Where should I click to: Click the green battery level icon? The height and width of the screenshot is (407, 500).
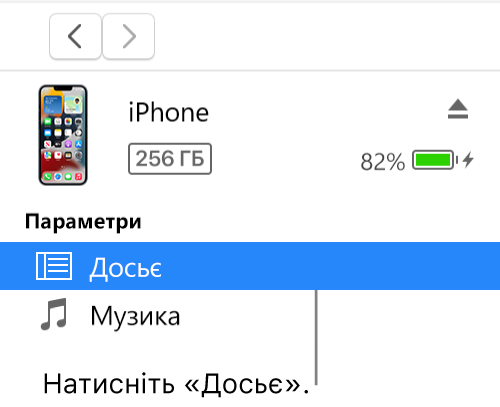433,160
